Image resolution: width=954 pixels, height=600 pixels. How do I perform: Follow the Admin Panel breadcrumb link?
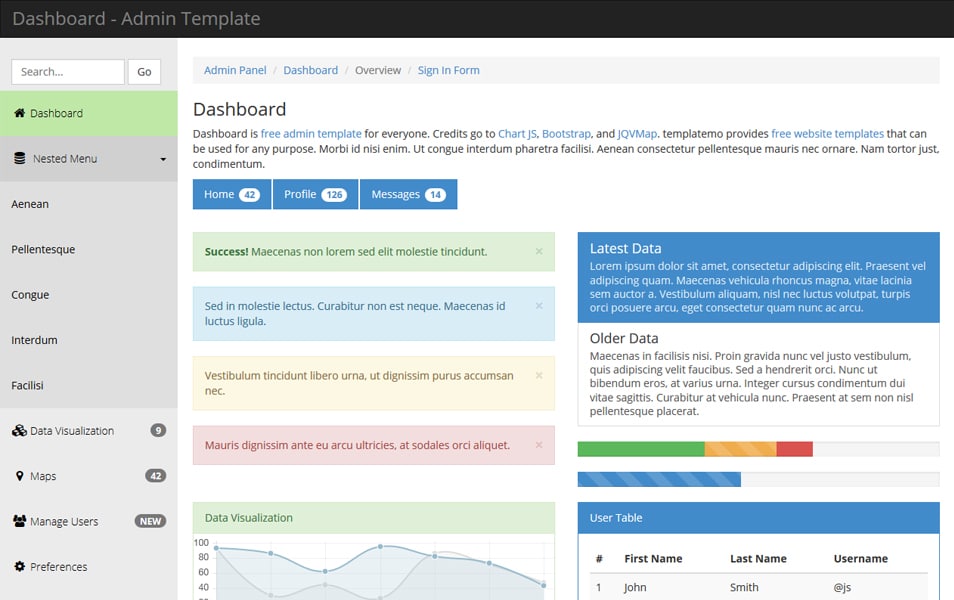[235, 70]
